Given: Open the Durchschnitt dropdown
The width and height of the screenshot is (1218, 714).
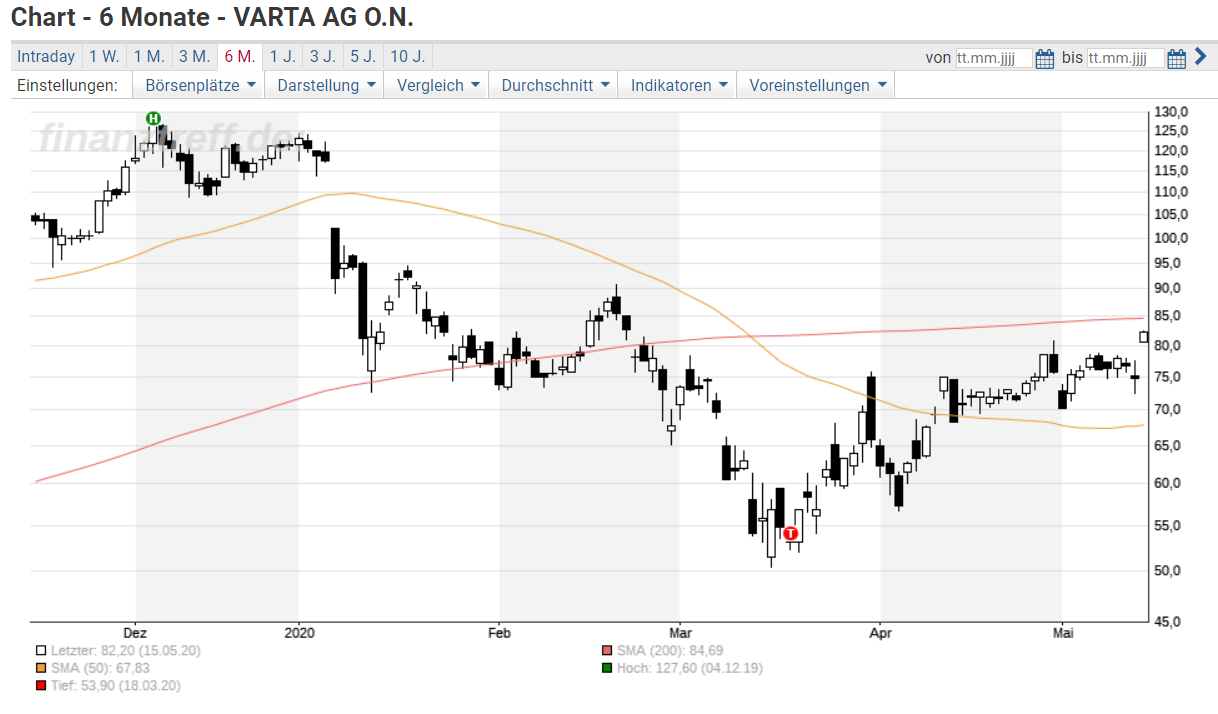Looking at the screenshot, I should (553, 85).
